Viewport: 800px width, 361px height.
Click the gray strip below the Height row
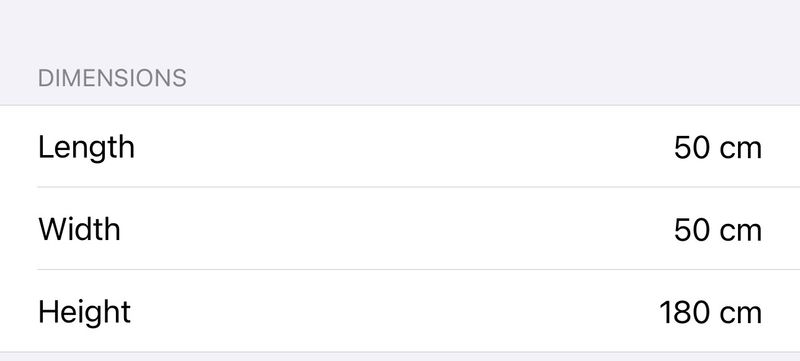[400, 357]
